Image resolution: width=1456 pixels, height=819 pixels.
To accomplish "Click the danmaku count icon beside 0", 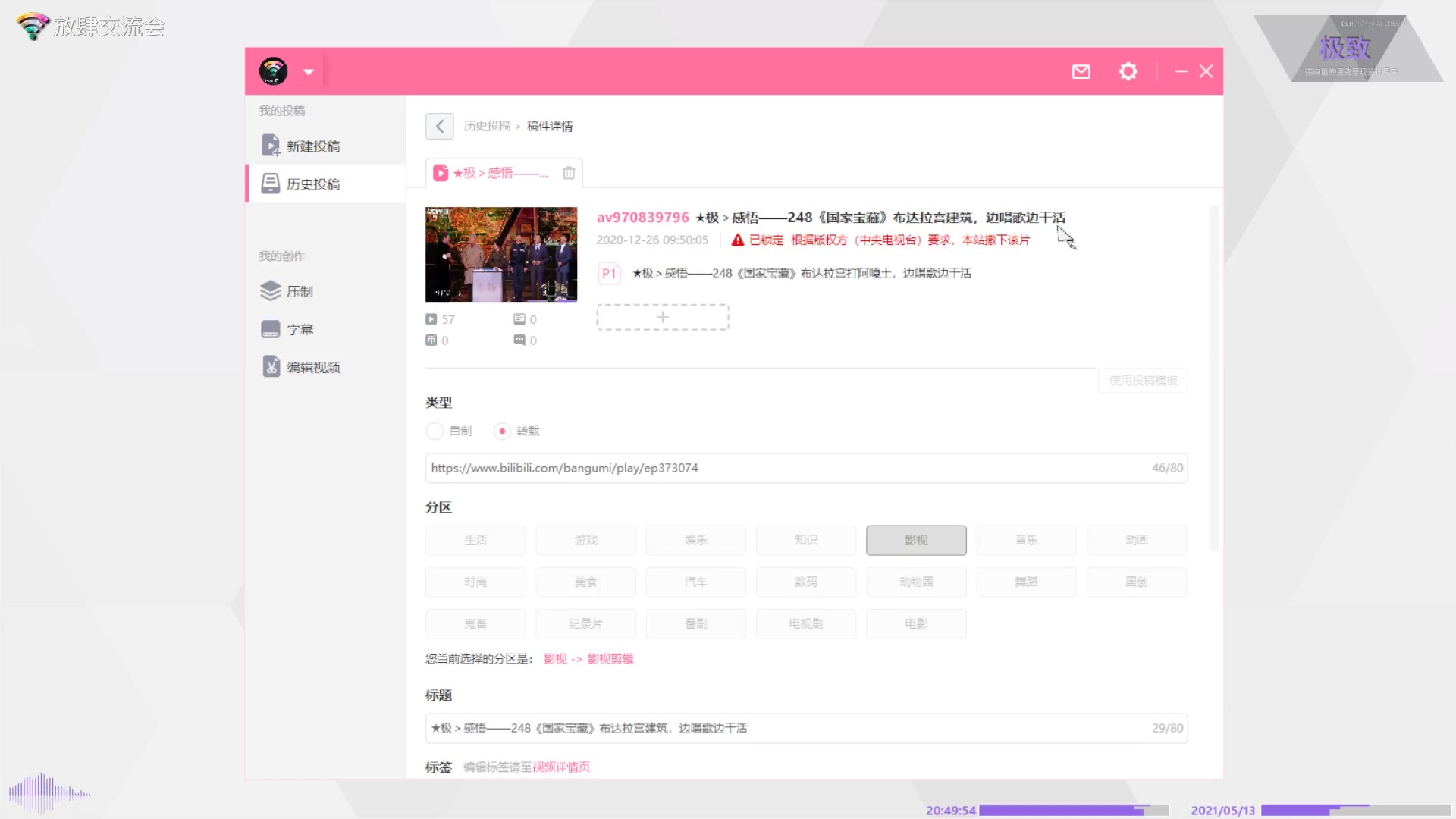I will 519,319.
